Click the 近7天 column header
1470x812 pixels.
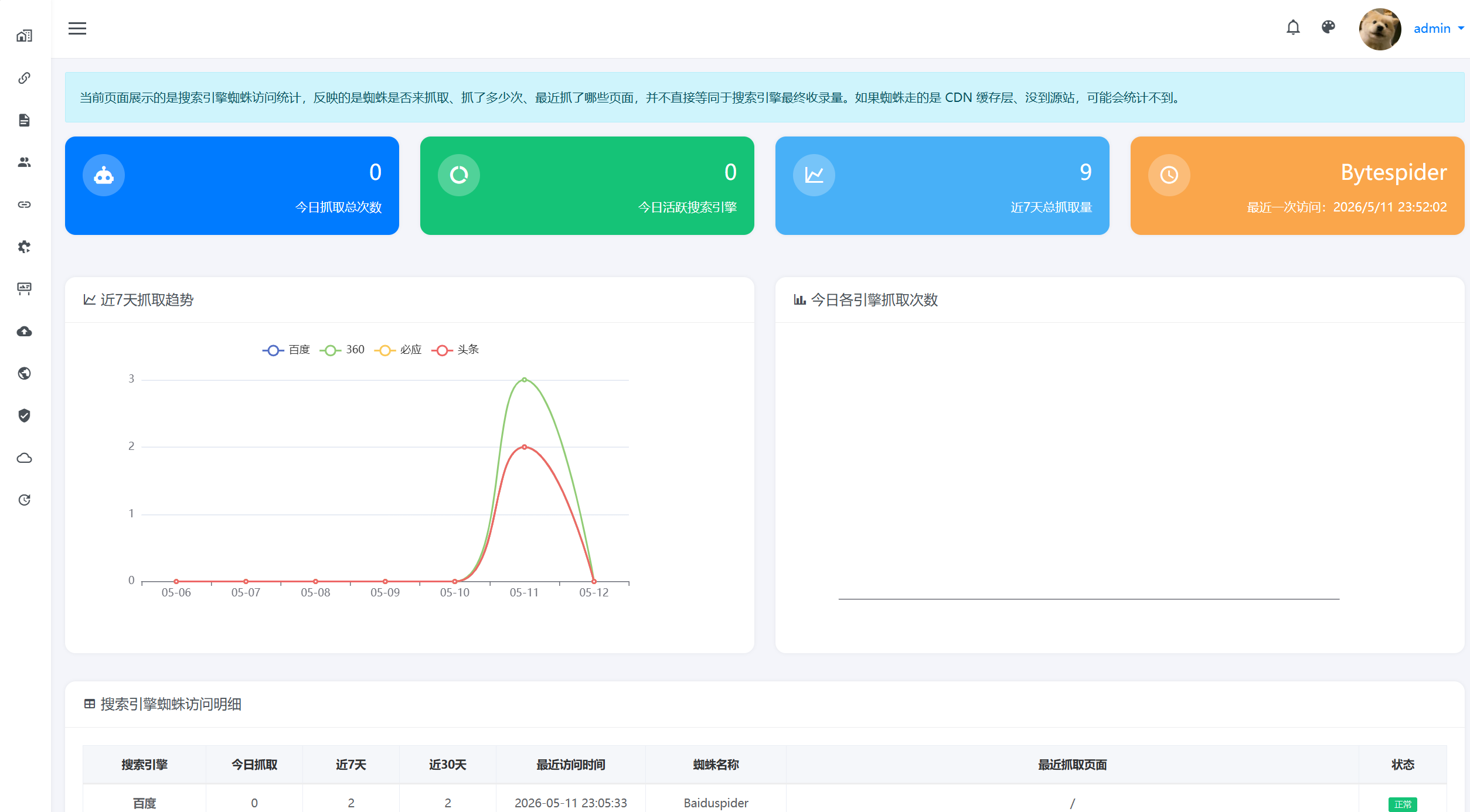(x=351, y=765)
